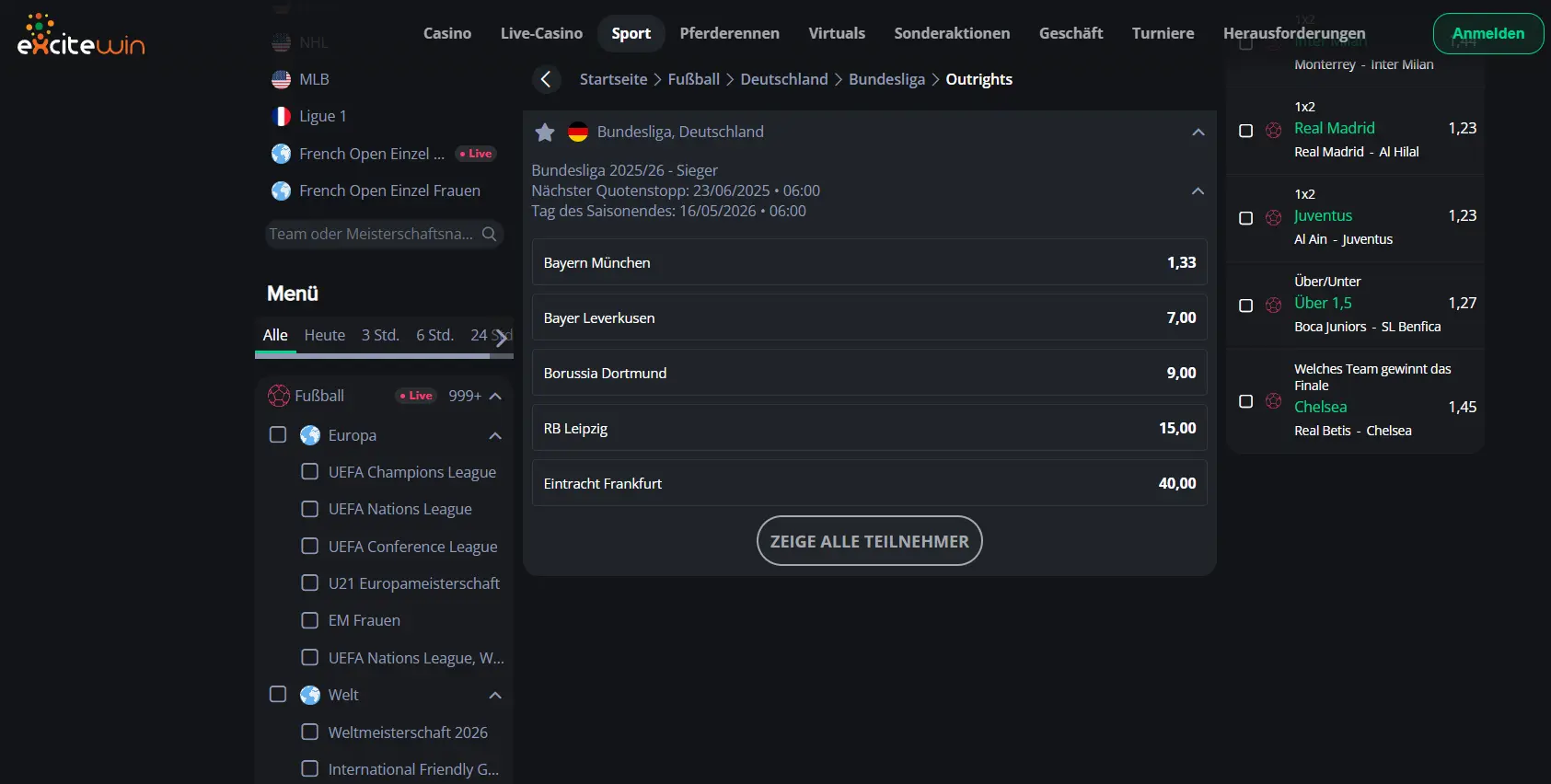Viewport: 1551px width, 784px height.
Task: Select the Real Madrid 1x2 bet checkbox
Action: click(1246, 131)
